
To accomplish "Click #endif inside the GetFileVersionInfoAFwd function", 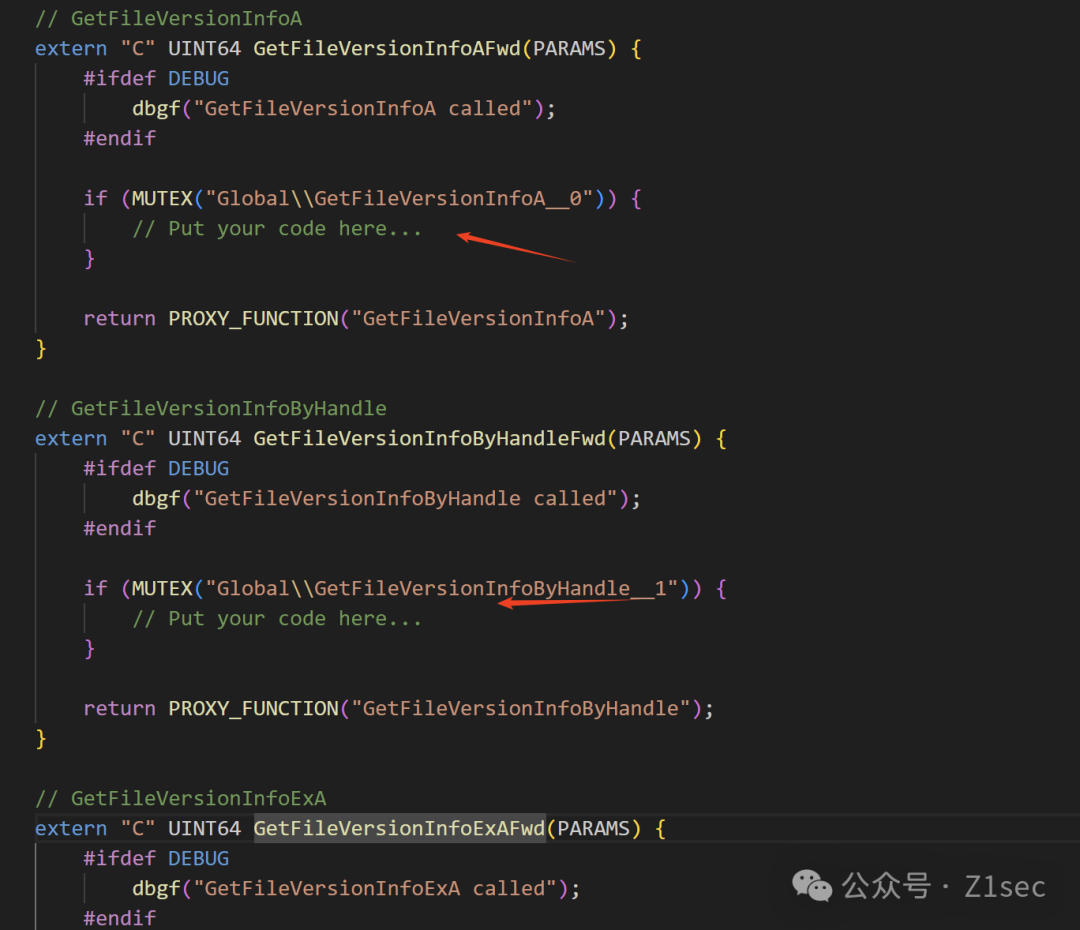I will [120, 138].
